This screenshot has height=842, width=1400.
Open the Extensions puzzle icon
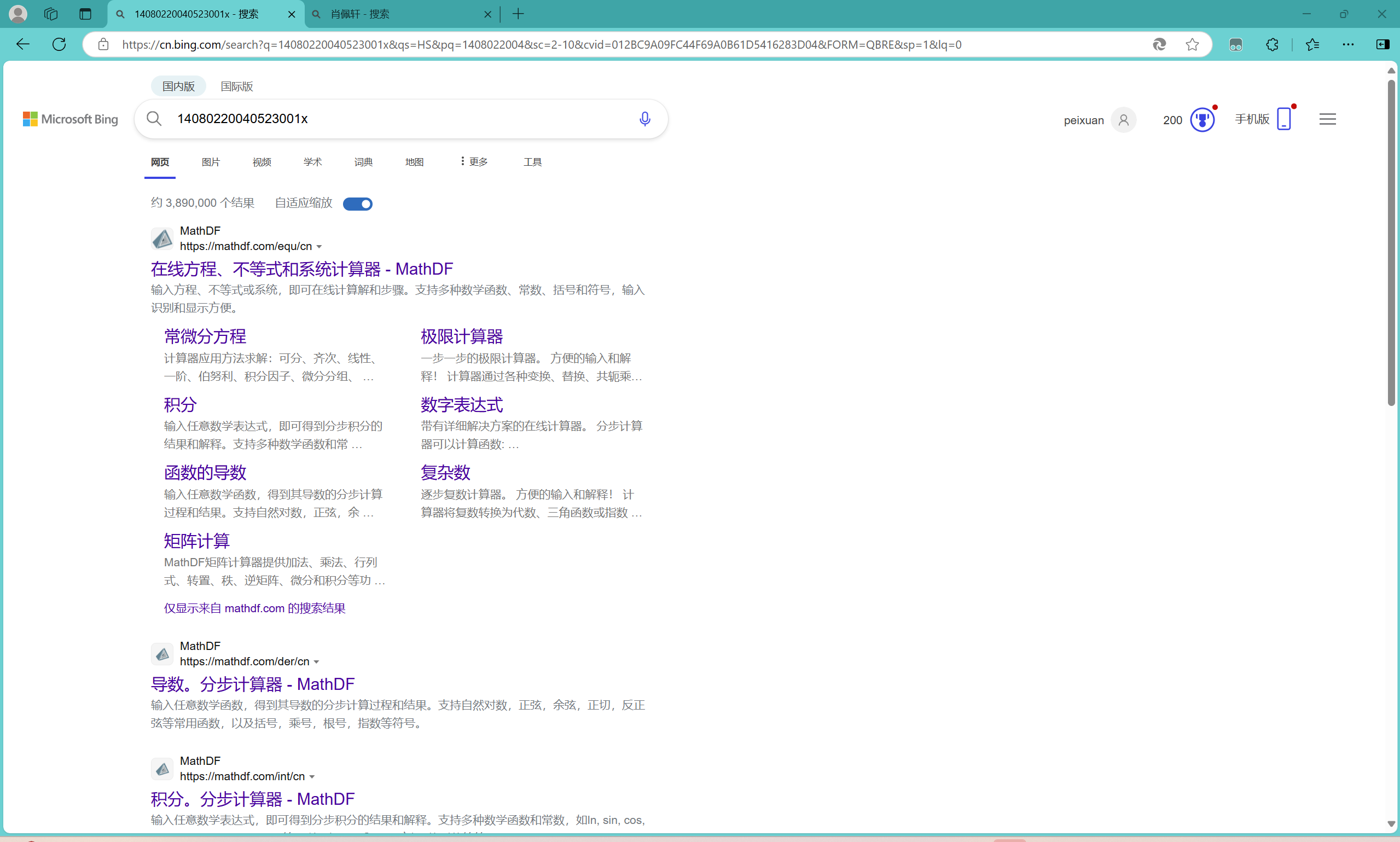coord(1273,44)
